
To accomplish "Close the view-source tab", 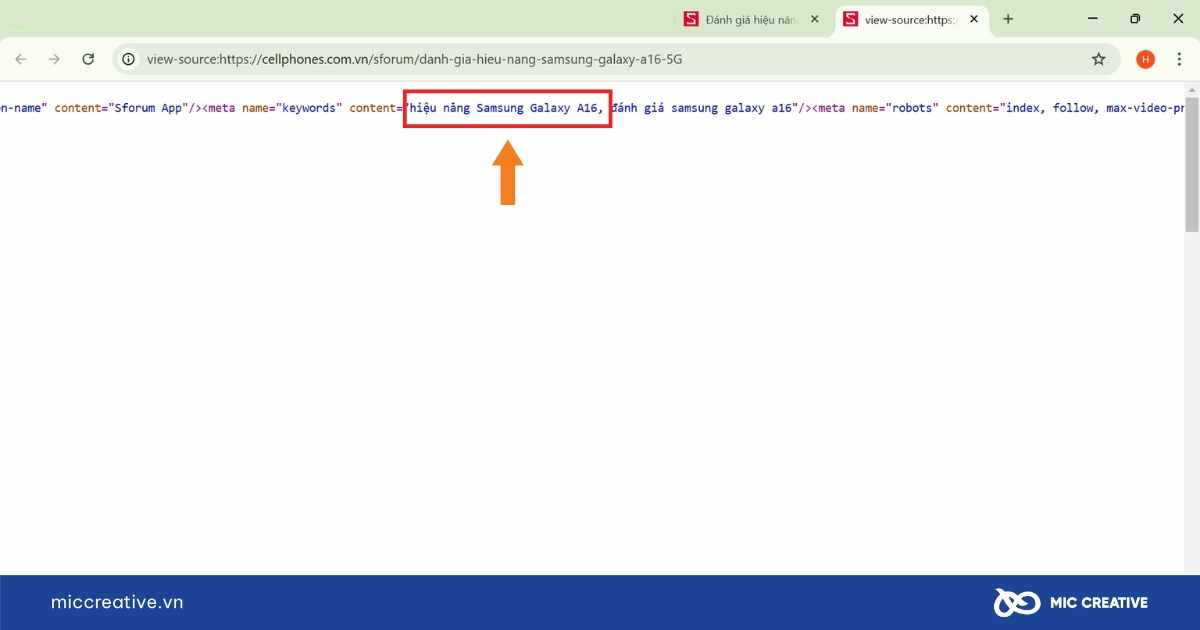I will (974, 19).
